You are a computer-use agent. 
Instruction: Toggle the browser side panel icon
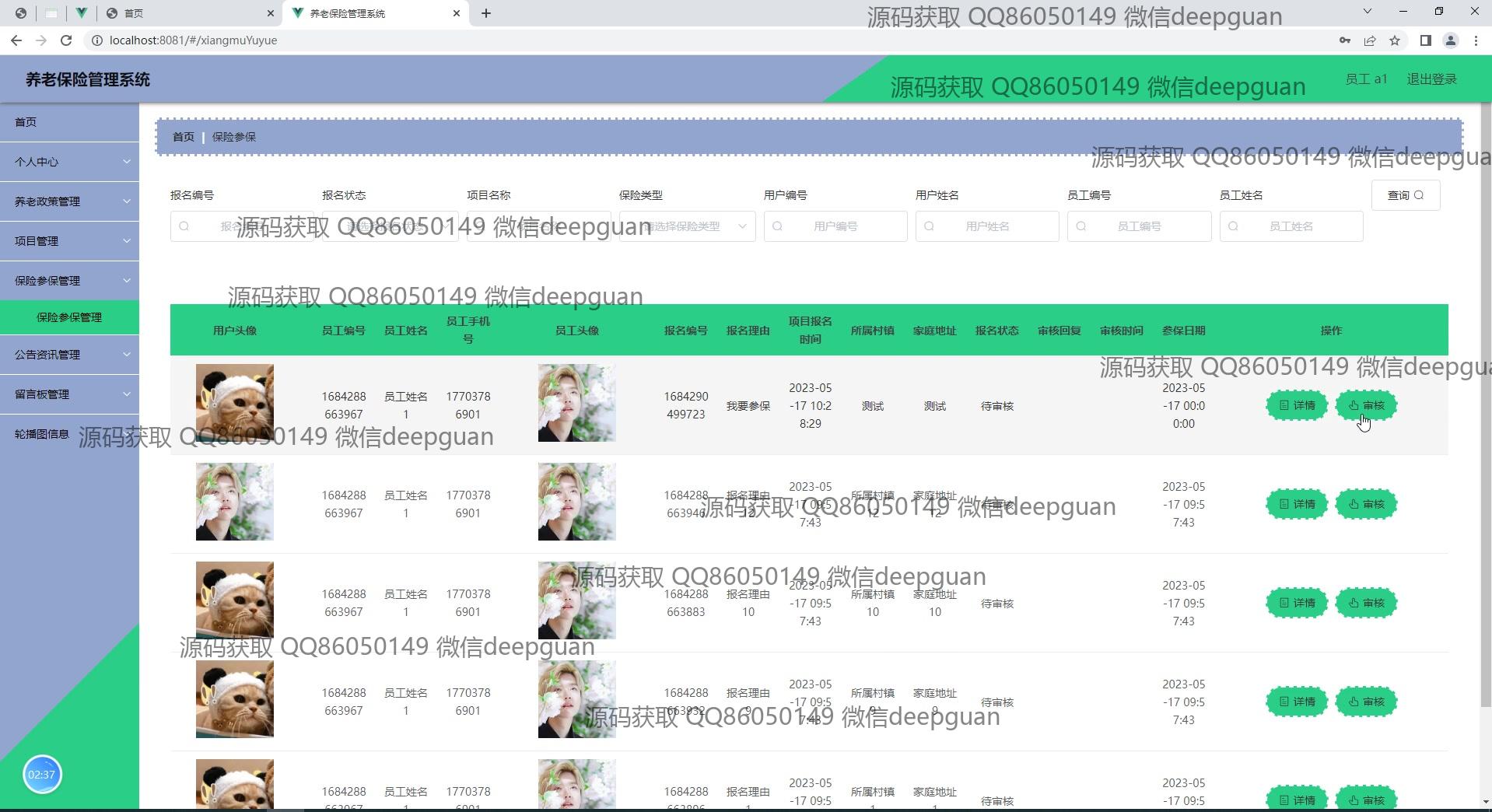point(1425,40)
